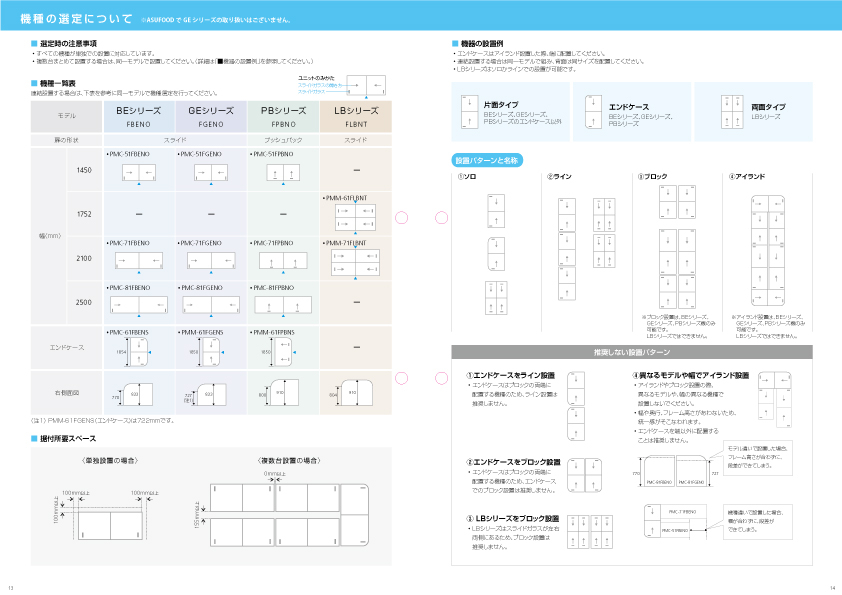
Task: Select the 据付所要スペース section heading
Action: click(68, 439)
